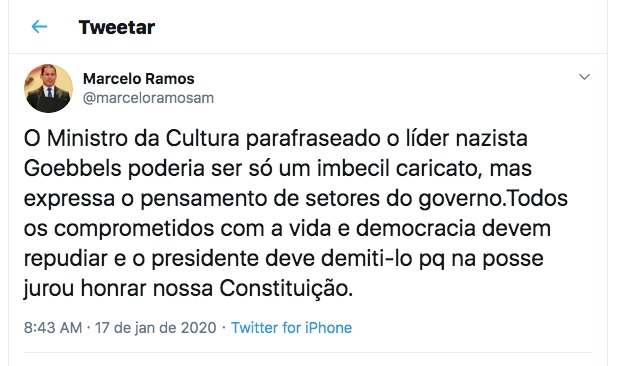Select the date 17 de jan de 2020
The width and height of the screenshot is (626, 366).
[155, 328]
